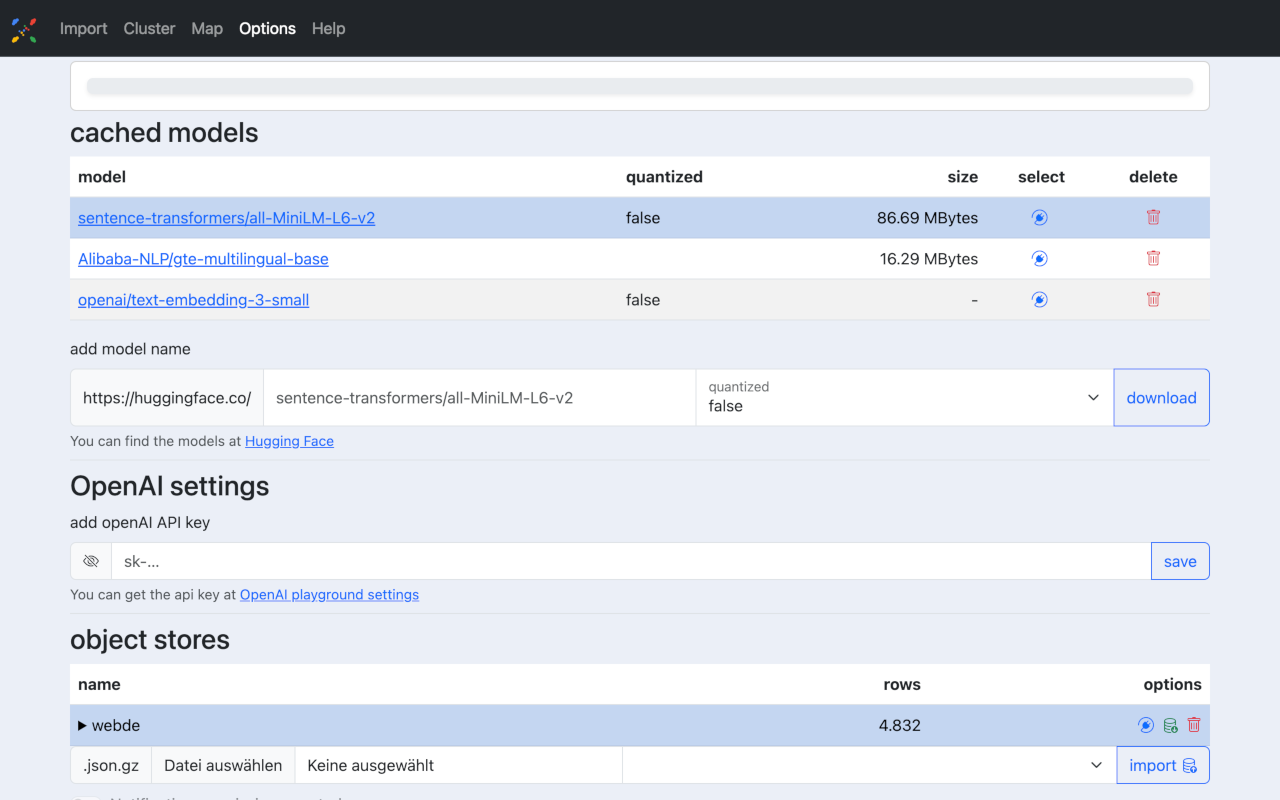This screenshot has height=800, width=1280.
Task: Save the OpenAI API key
Action: 1180,561
